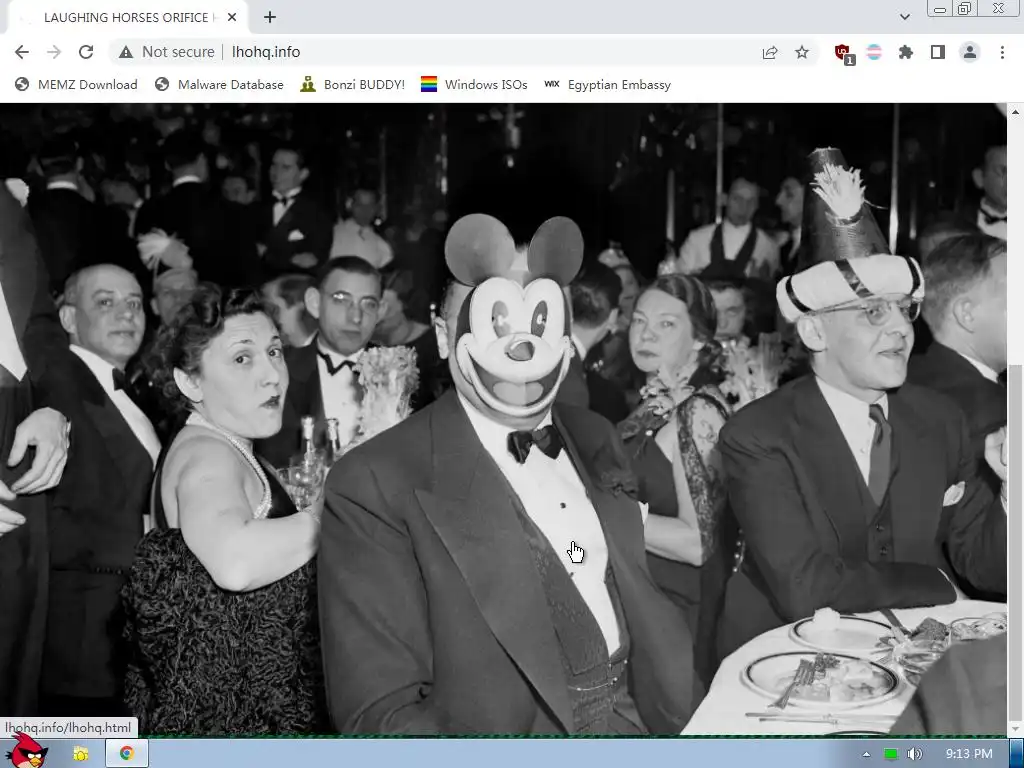Viewport: 1024px width, 768px height.
Task: Open a new browser tab
Action: (270, 18)
